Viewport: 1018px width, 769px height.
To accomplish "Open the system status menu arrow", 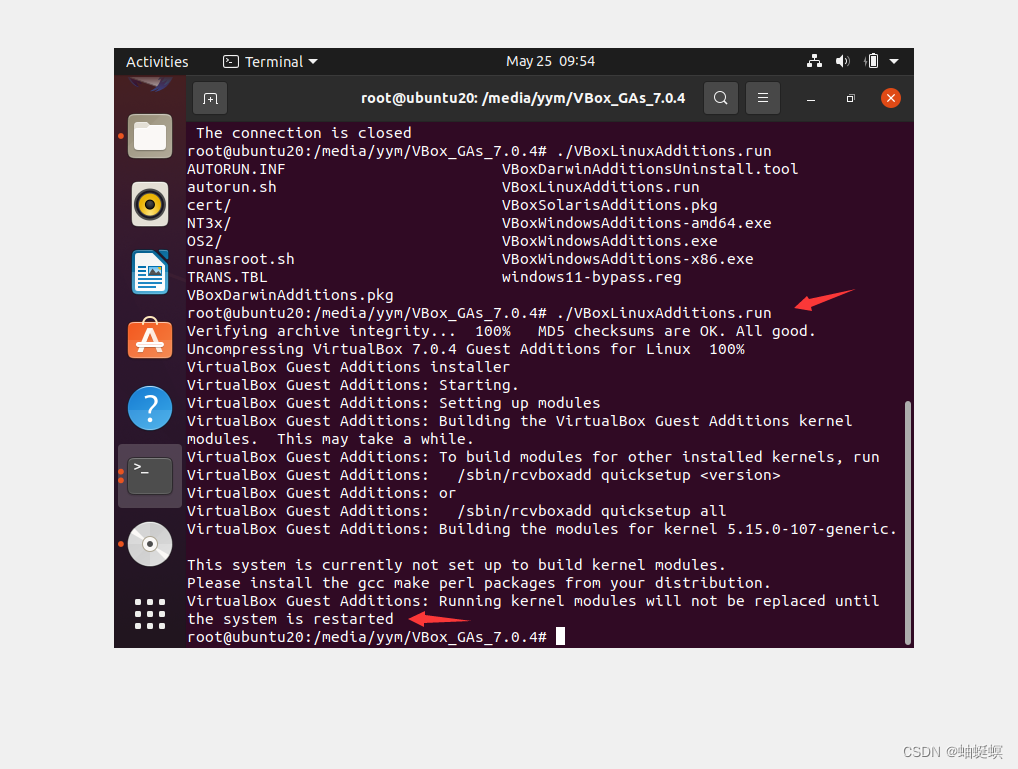I will 893,61.
